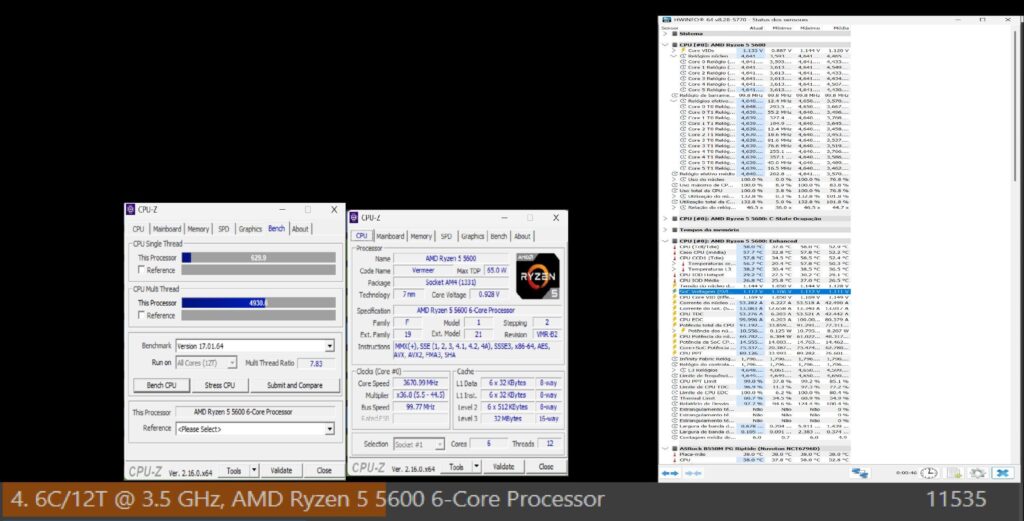The height and width of the screenshot is (521, 1024).
Task: Open Memory tab in Bench window
Action: pyautogui.click(x=199, y=229)
